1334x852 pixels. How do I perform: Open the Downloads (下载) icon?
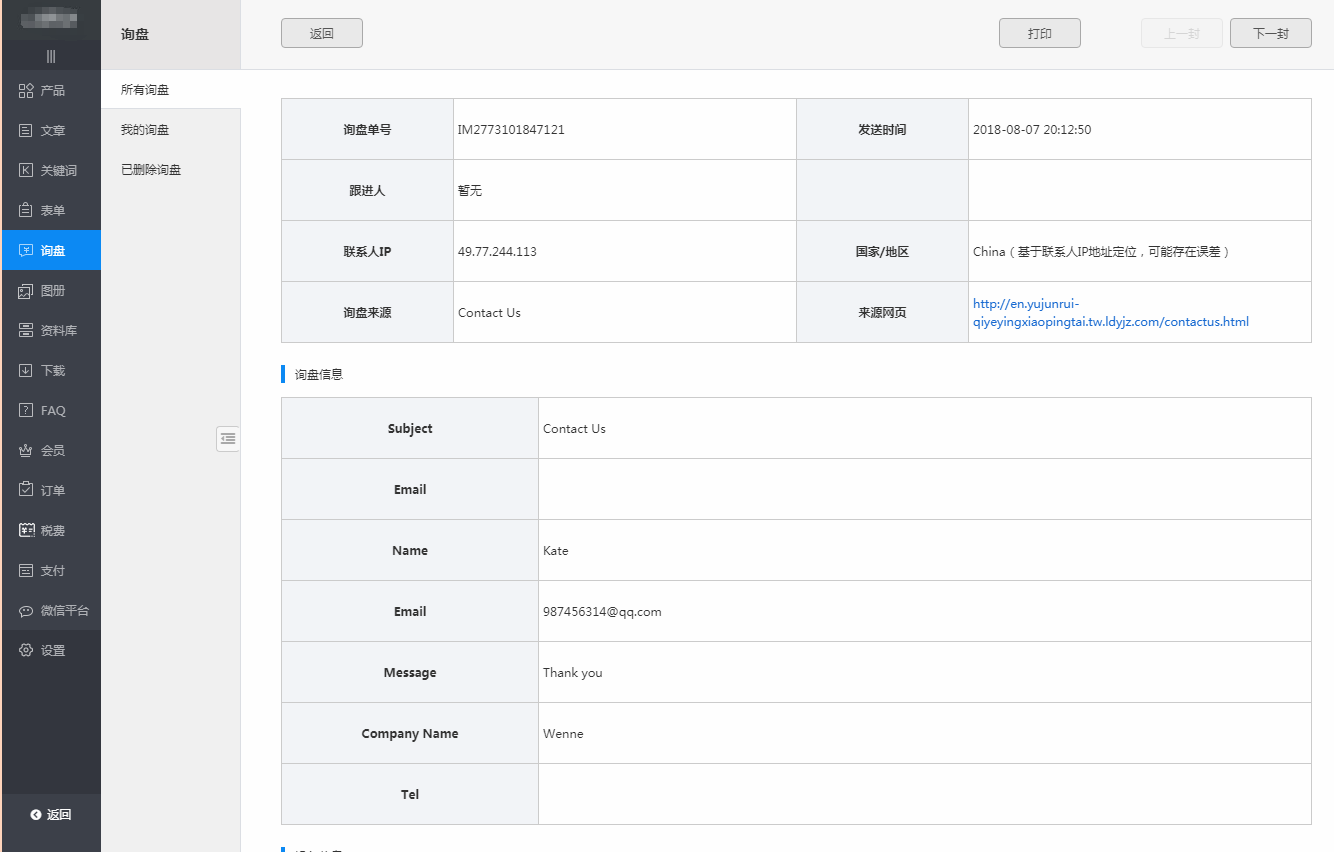pyautogui.click(x=27, y=371)
